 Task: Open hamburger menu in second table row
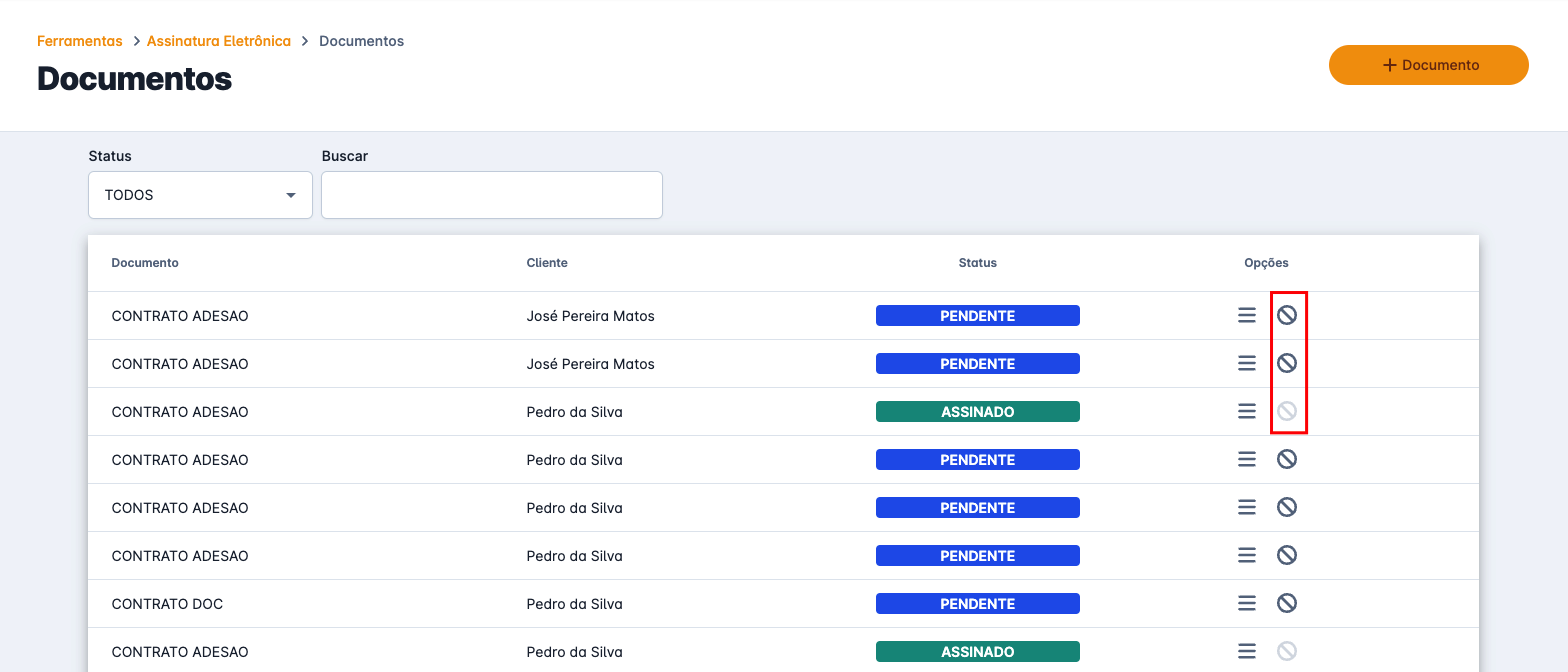1246,363
